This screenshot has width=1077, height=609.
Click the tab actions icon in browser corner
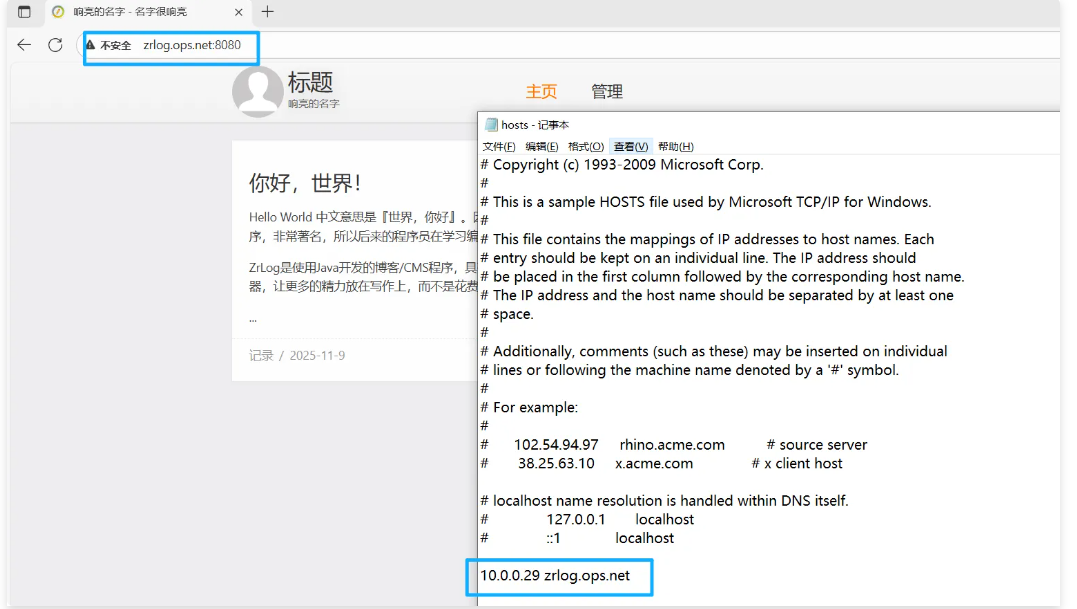coord(24,12)
